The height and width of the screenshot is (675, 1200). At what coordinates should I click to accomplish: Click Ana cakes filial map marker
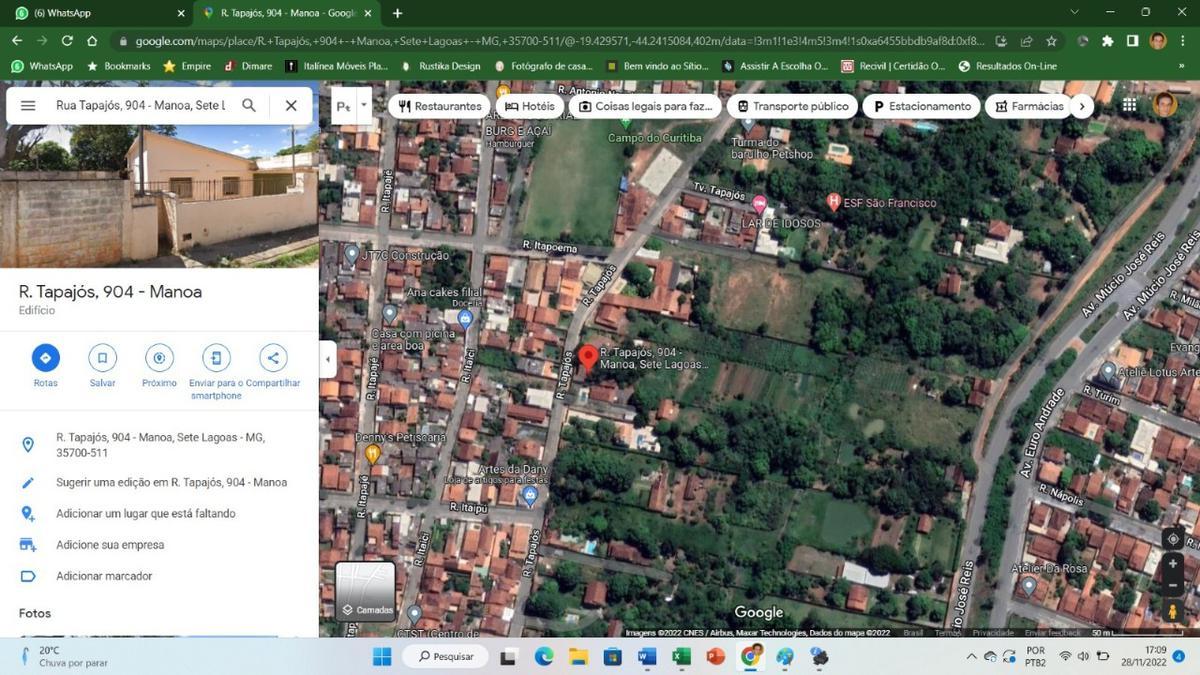[x=464, y=318]
